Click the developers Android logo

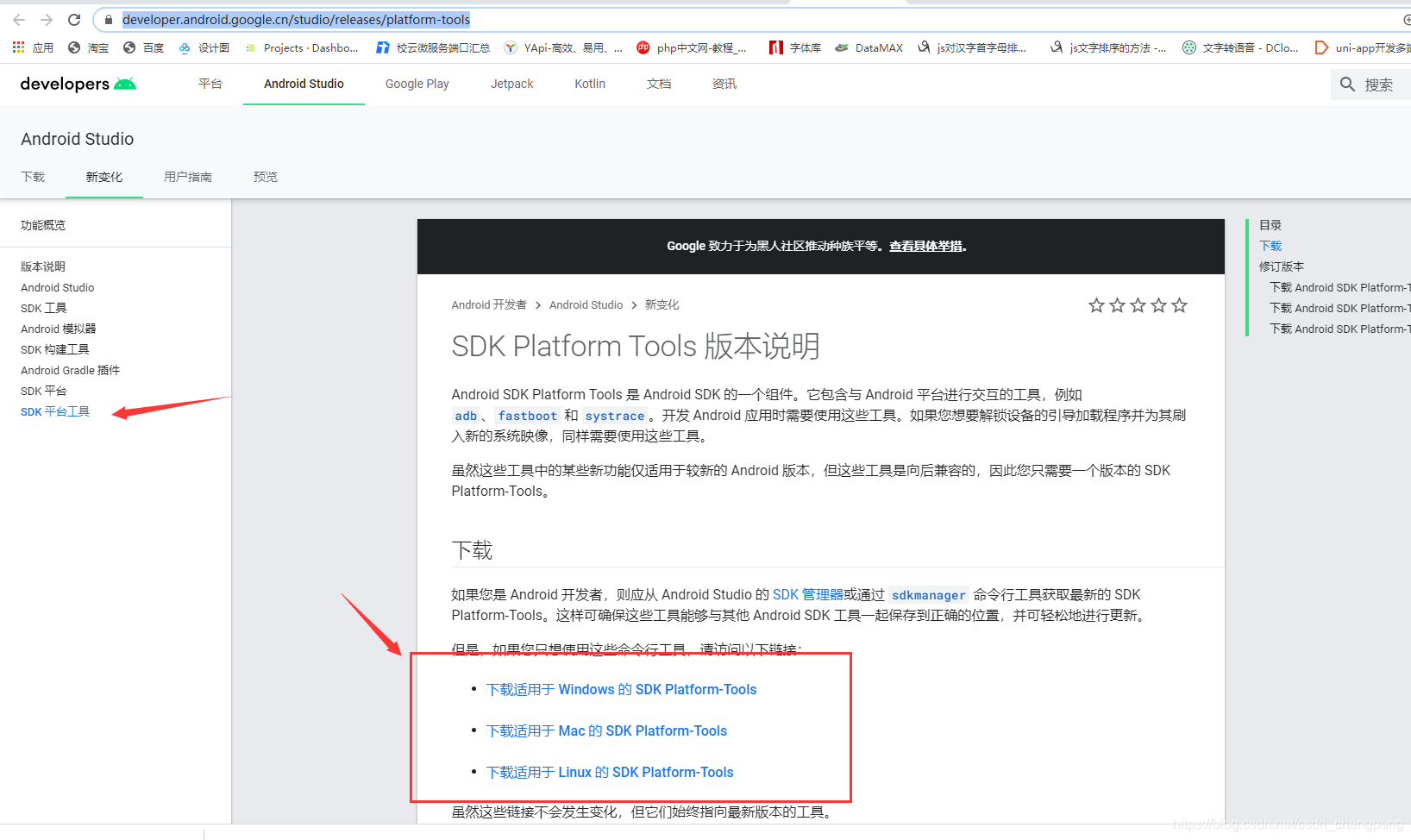[x=78, y=84]
